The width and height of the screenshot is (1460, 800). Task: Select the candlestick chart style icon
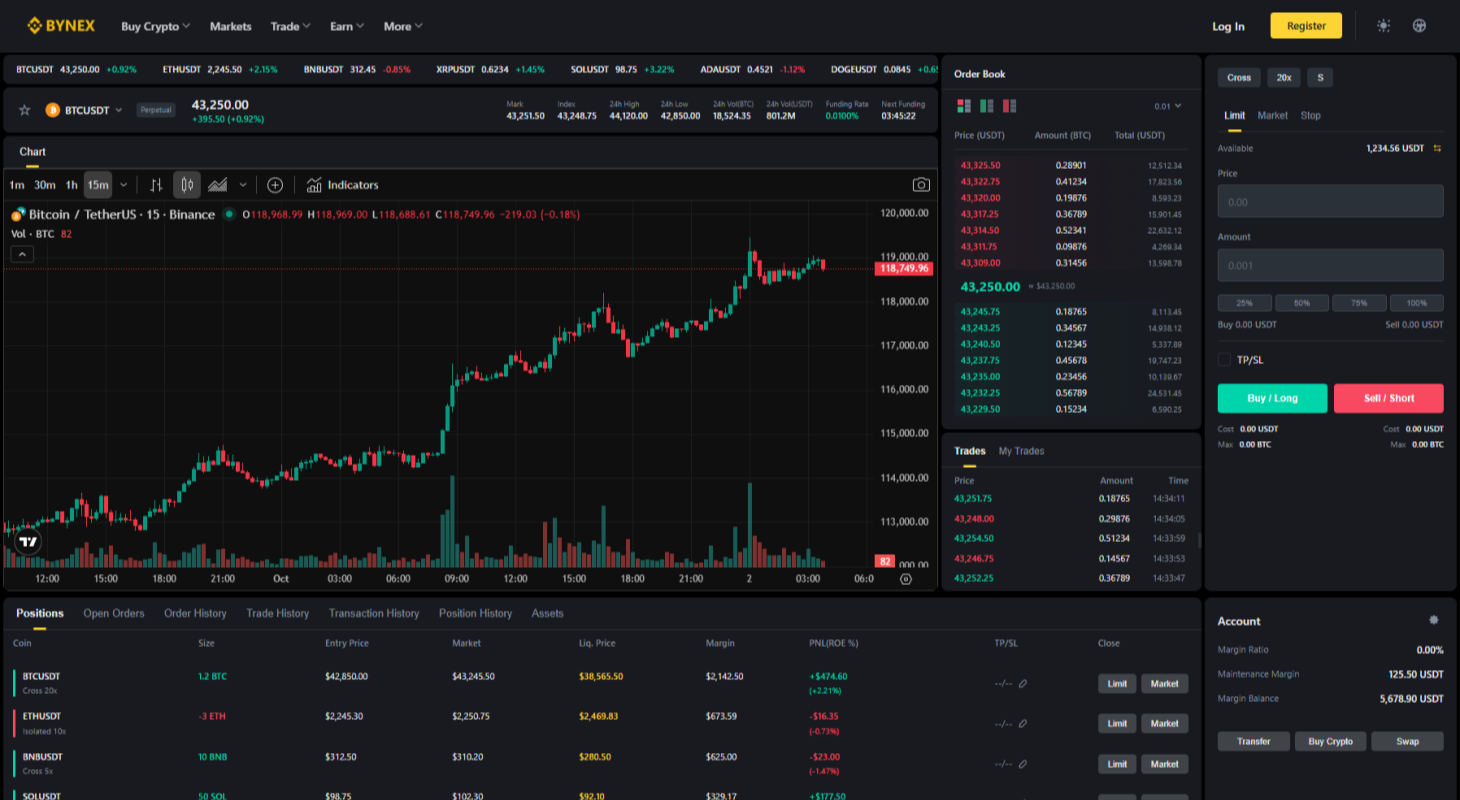[187, 185]
